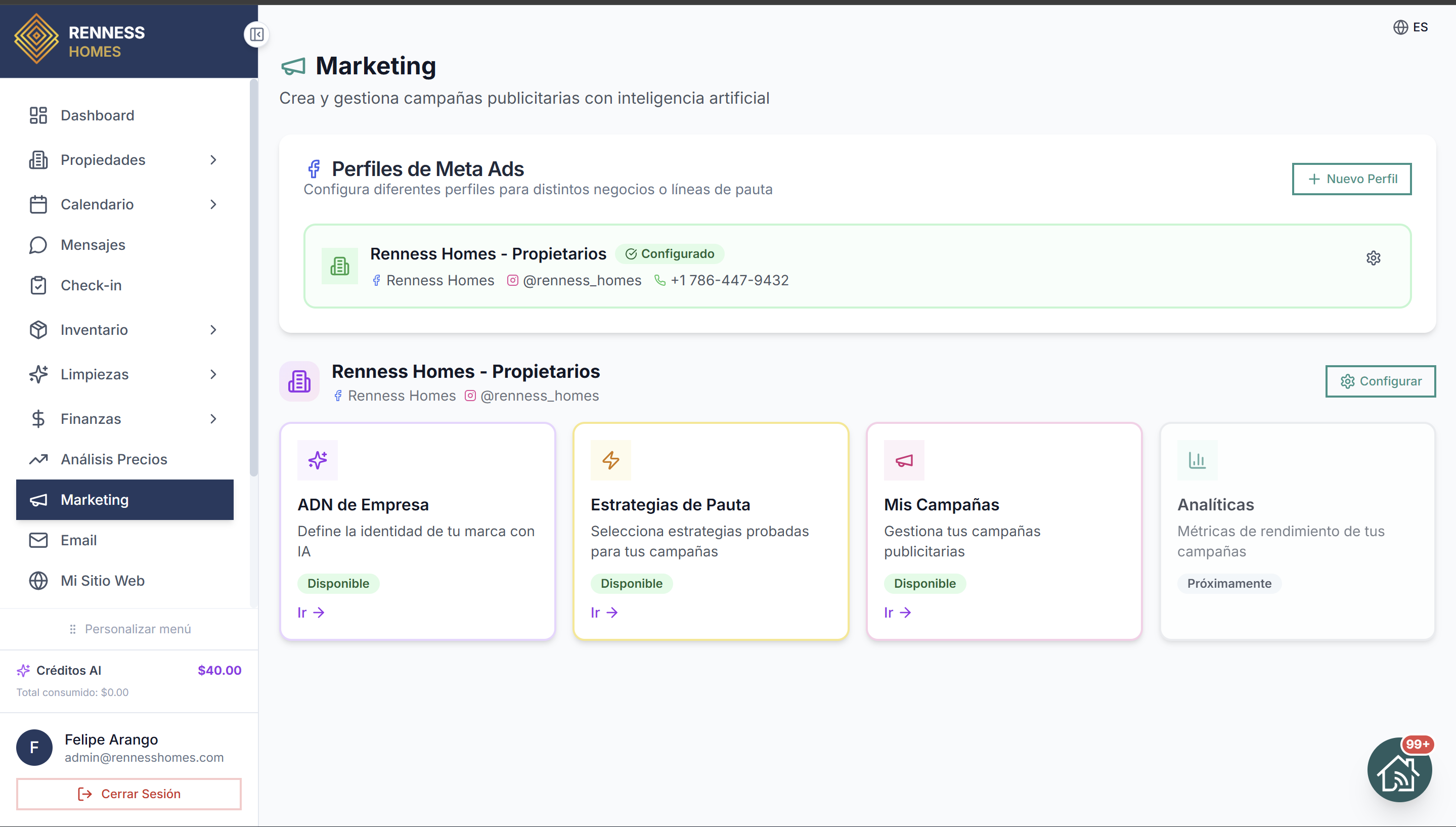Image resolution: width=1456 pixels, height=827 pixels.
Task: Open Mi Sitio Web
Action: pos(103,581)
